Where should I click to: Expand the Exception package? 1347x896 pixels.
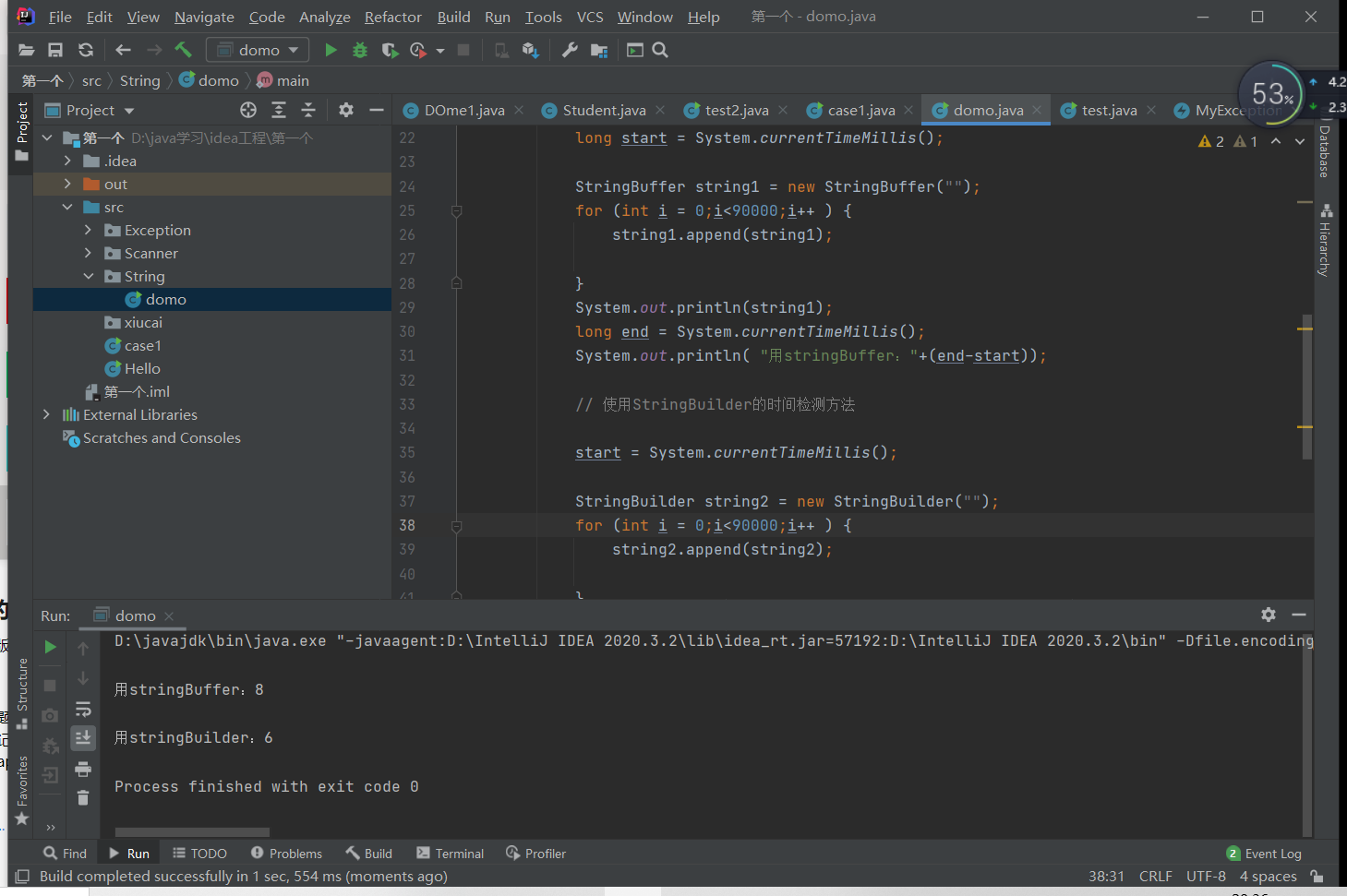(89, 230)
